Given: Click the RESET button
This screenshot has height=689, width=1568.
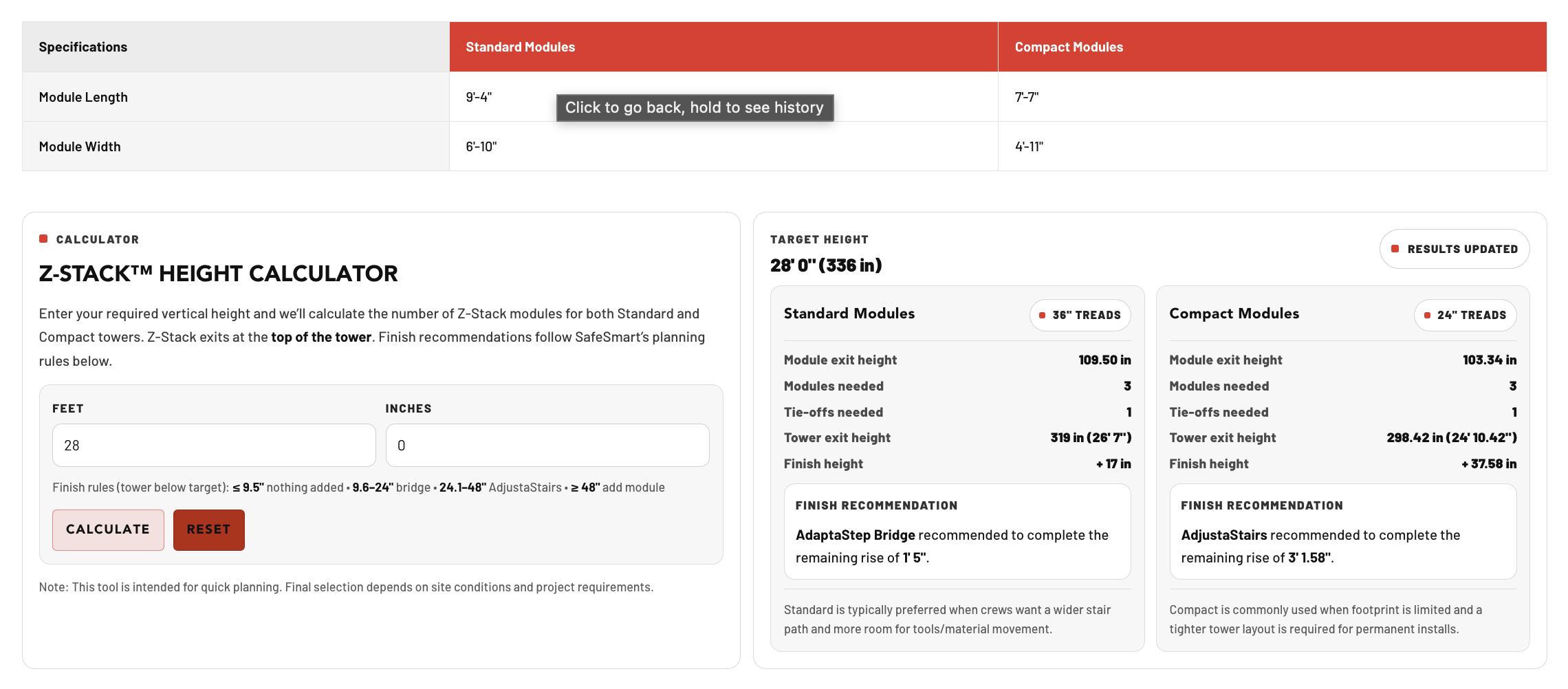Looking at the screenshot, I should [209, 529].
